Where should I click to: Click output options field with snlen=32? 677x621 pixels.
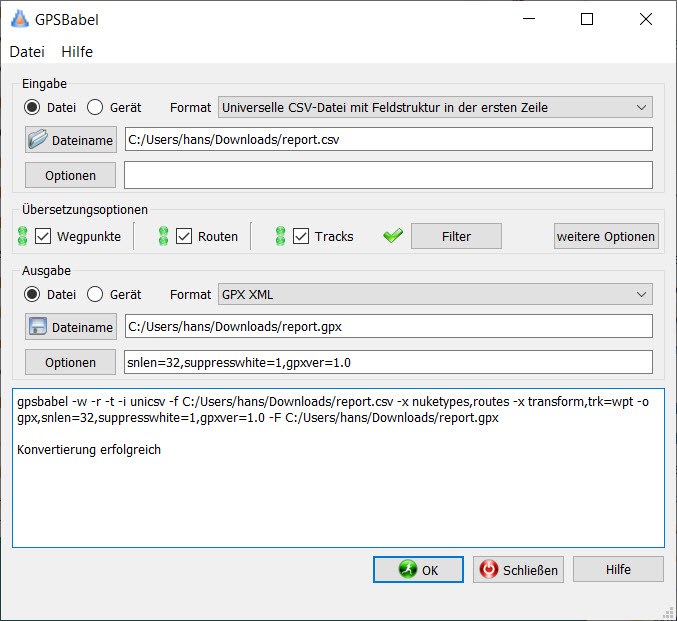click(389, 362)
